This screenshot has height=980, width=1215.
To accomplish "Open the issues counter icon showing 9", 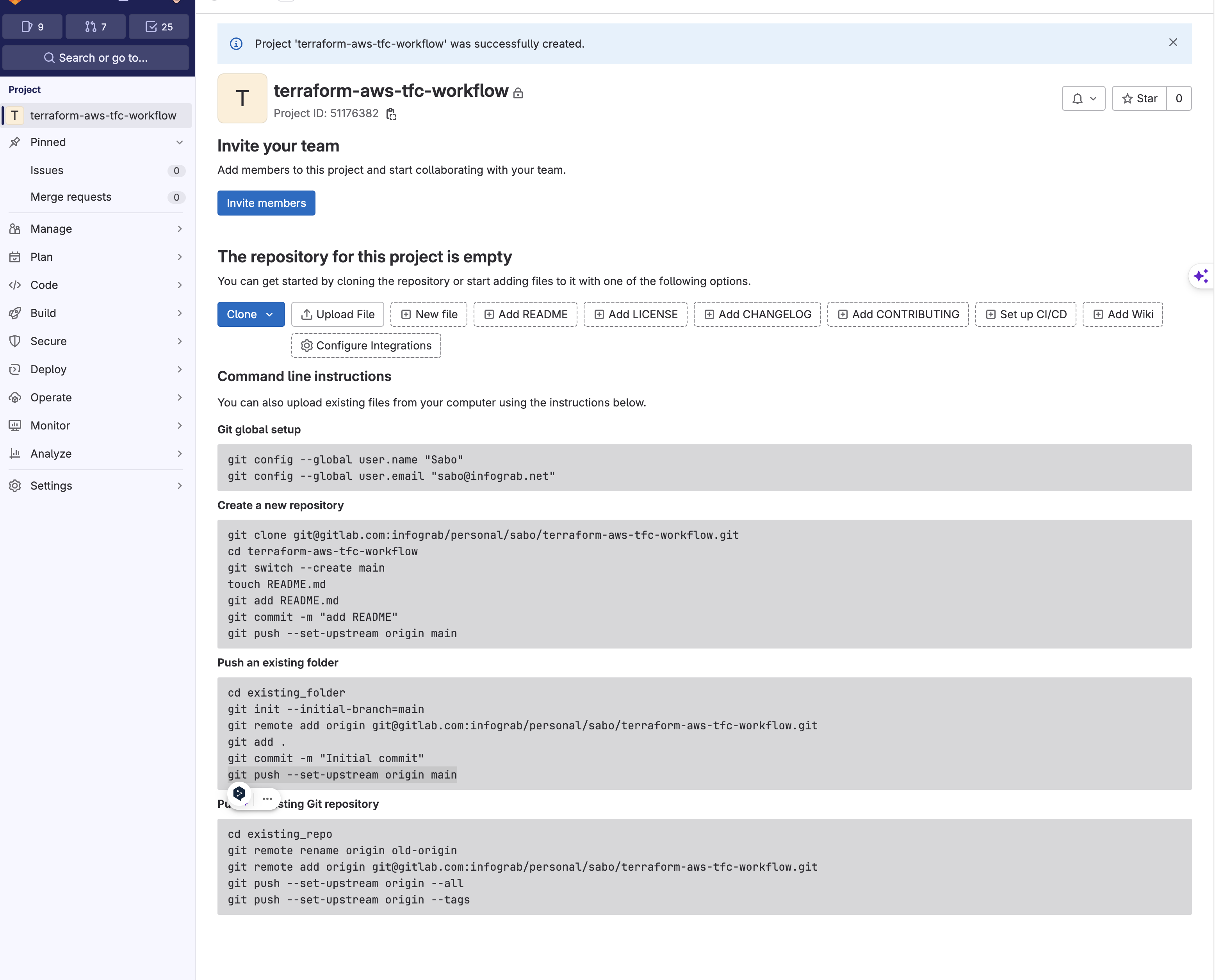I will pos(32,27).
